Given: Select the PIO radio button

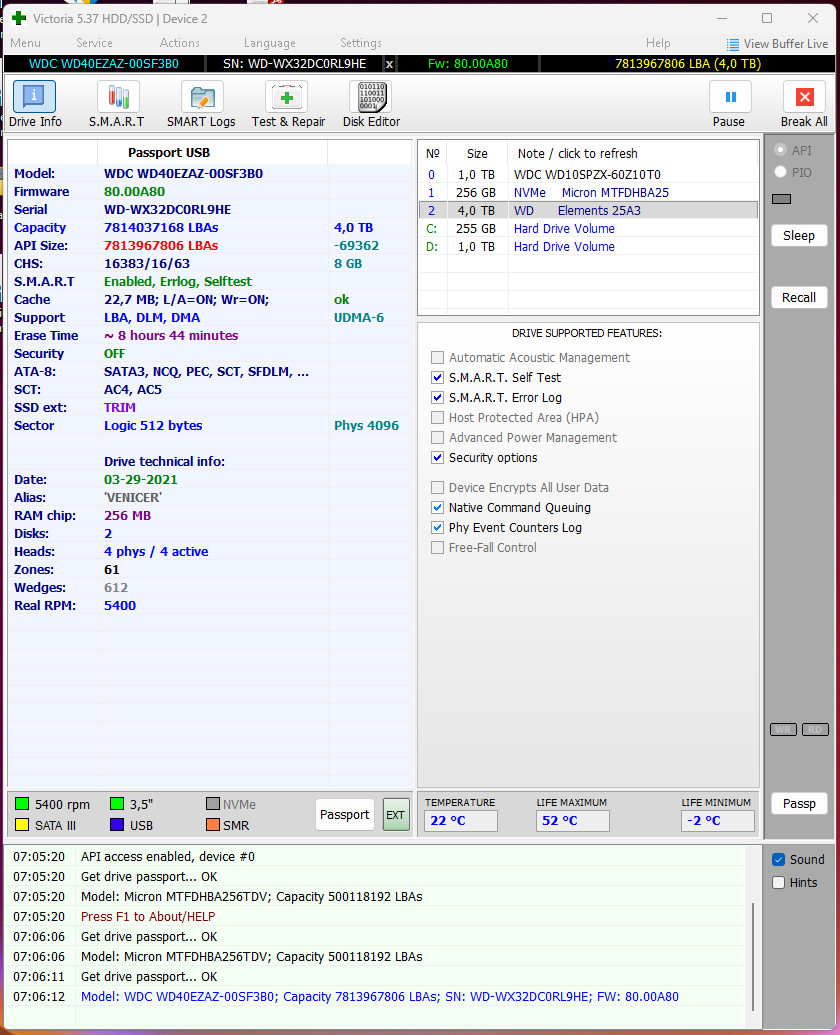Looking at the screenshot, I should point(780,172).
